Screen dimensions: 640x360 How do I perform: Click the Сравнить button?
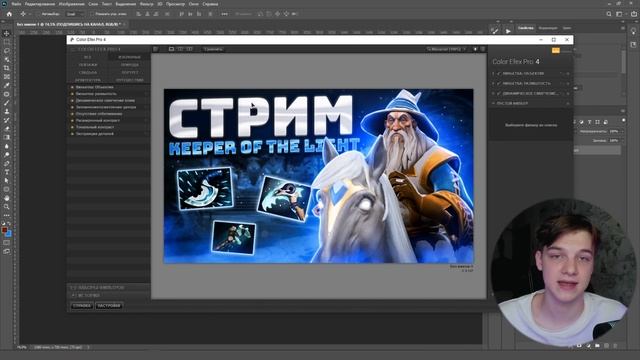[x=213, y=49]
